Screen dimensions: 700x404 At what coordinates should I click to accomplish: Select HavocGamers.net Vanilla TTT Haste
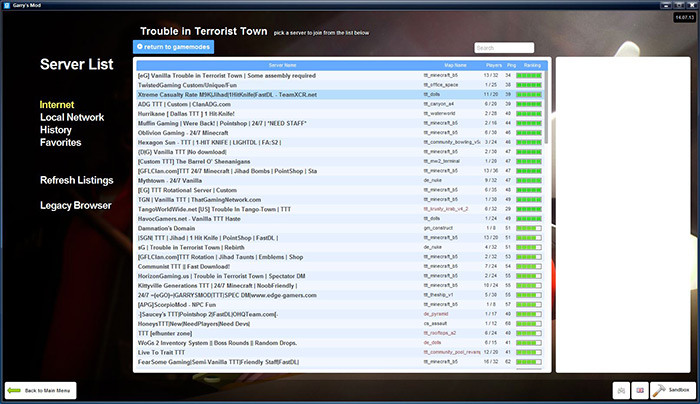coord(340,219)
